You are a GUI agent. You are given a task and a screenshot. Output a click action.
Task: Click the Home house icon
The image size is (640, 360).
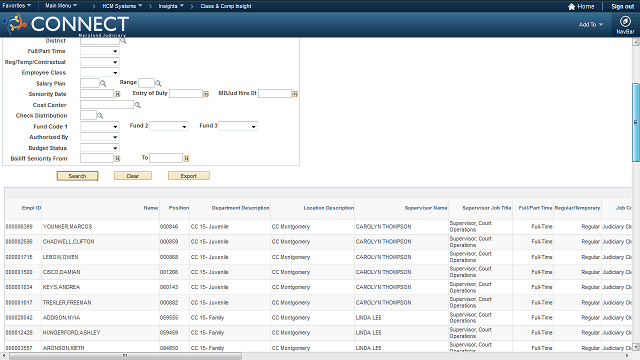(x=571, y=6)
